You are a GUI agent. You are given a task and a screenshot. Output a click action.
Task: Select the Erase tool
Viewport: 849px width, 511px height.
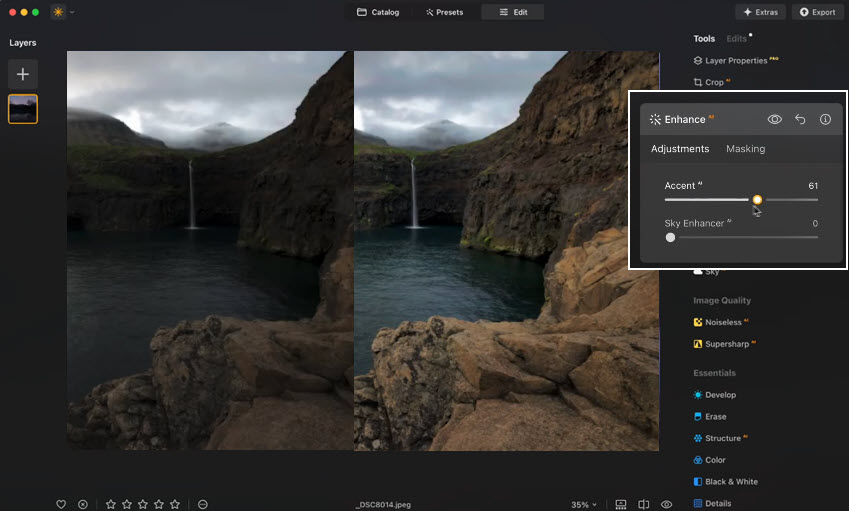click(x=715, y=417)
